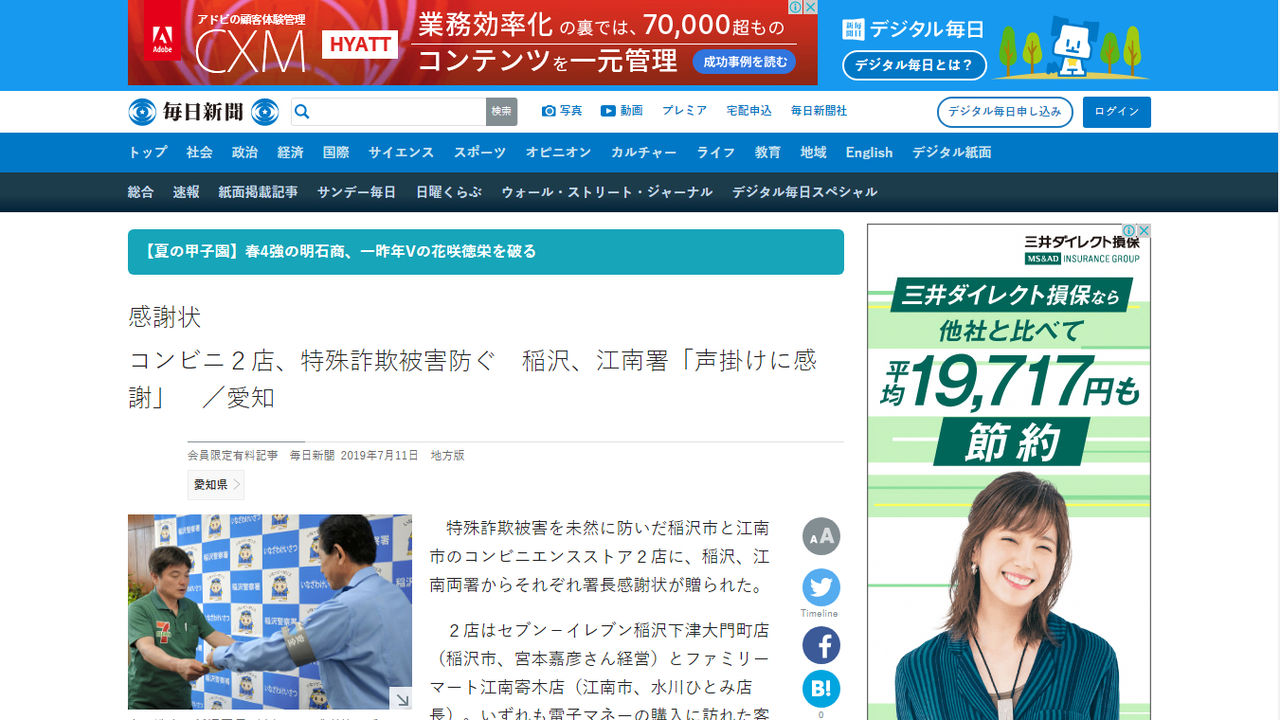Select ウォール・ストリート・ジャーナル sub-tab

click(x=607, y=191)
